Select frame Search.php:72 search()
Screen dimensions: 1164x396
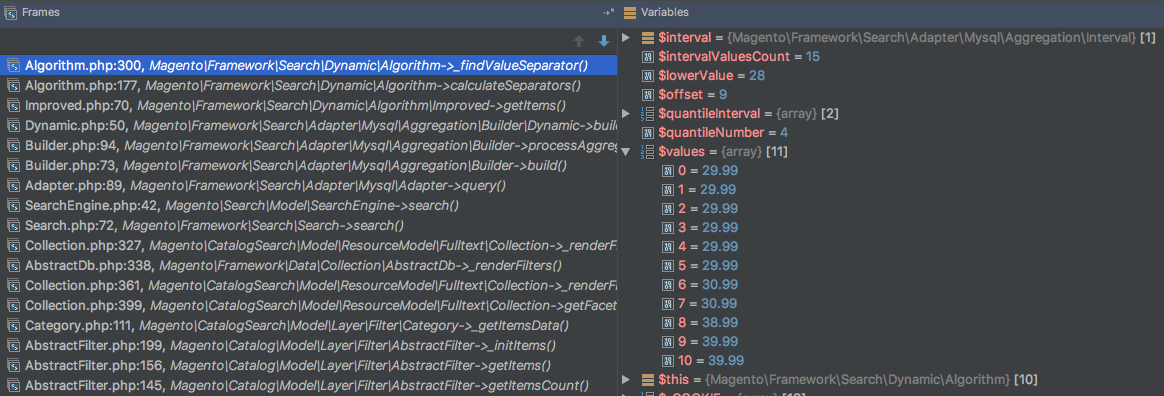tap(308, 225)
